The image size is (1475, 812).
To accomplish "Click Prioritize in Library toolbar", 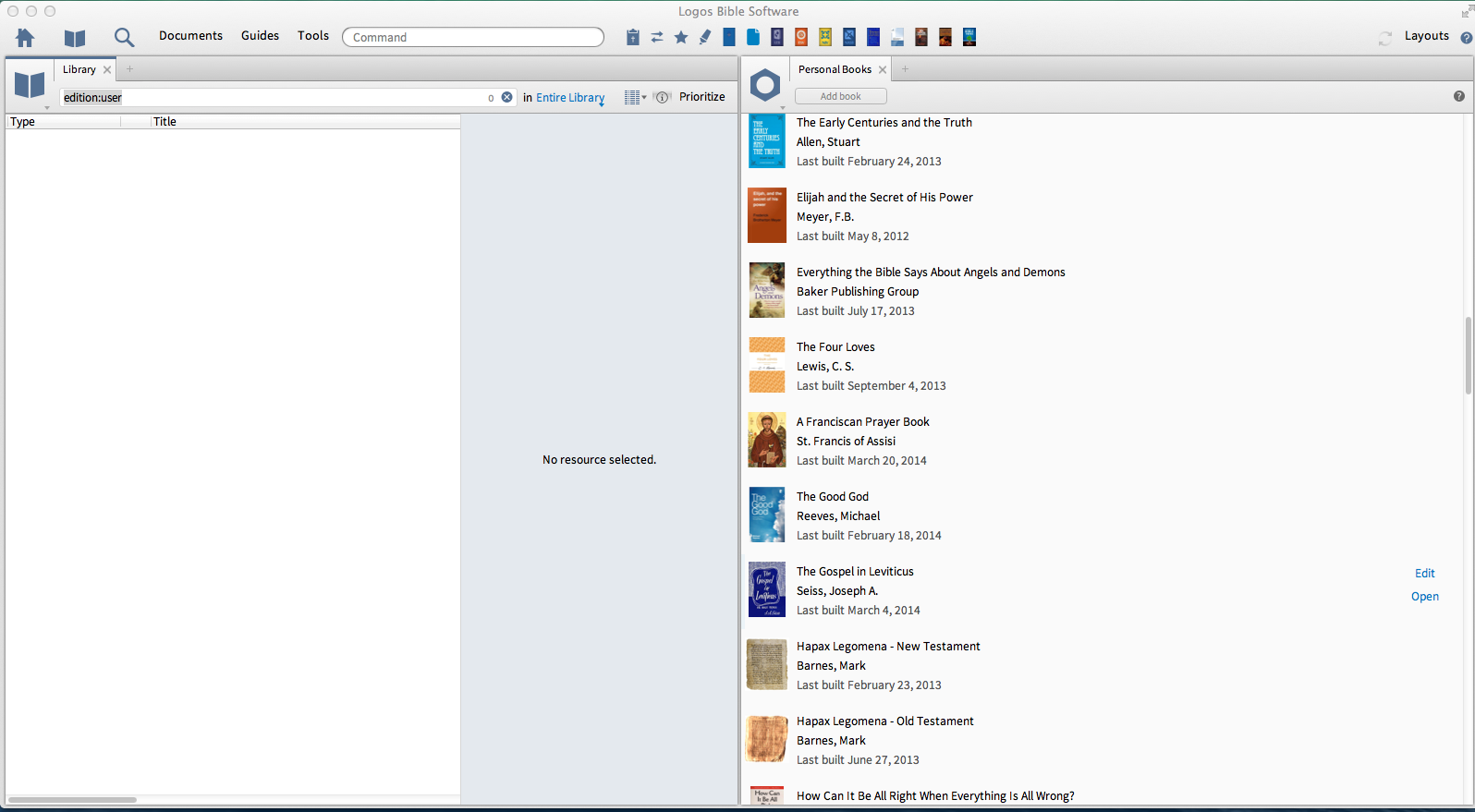I will click(702, 97).
